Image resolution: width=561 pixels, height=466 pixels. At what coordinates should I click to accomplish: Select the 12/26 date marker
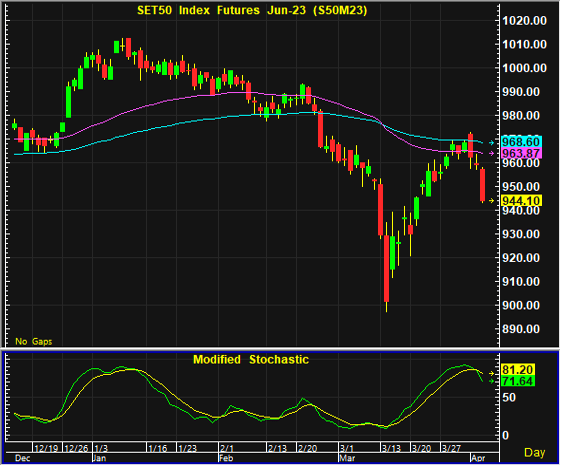click(x=76, y=448)
